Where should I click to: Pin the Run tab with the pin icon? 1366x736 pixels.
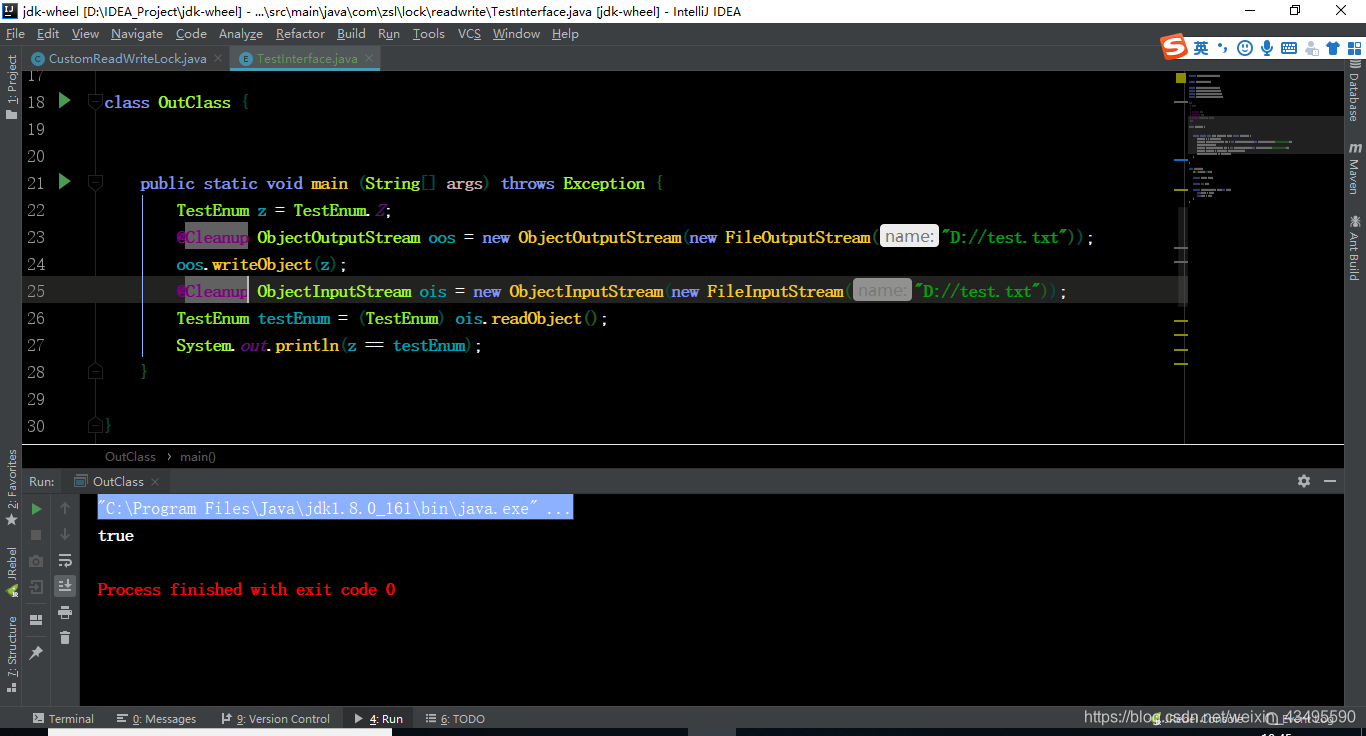[36, 652]
